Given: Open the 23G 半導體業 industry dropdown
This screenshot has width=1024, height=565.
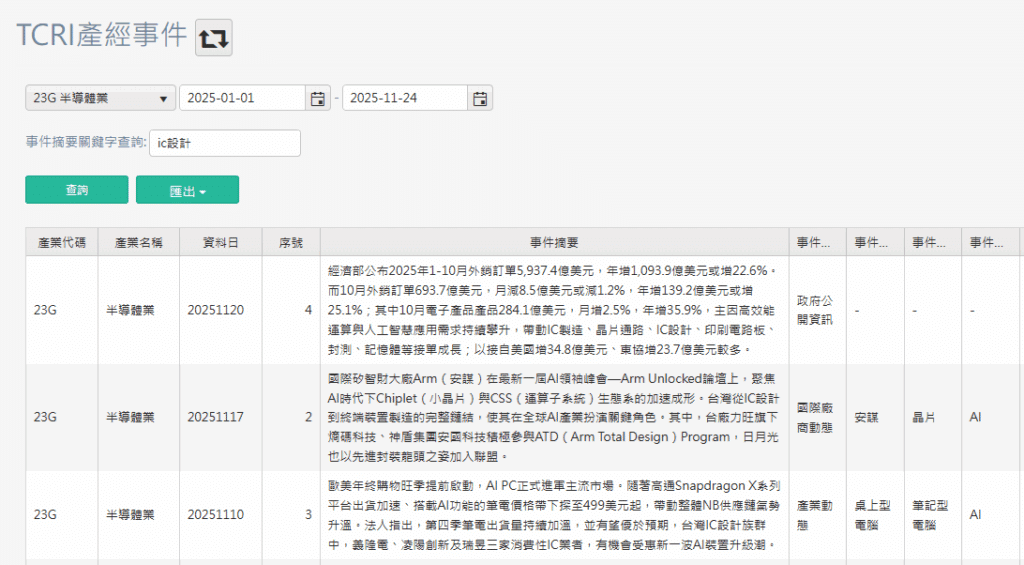Looking at the screenshot, I should [101, 98].
